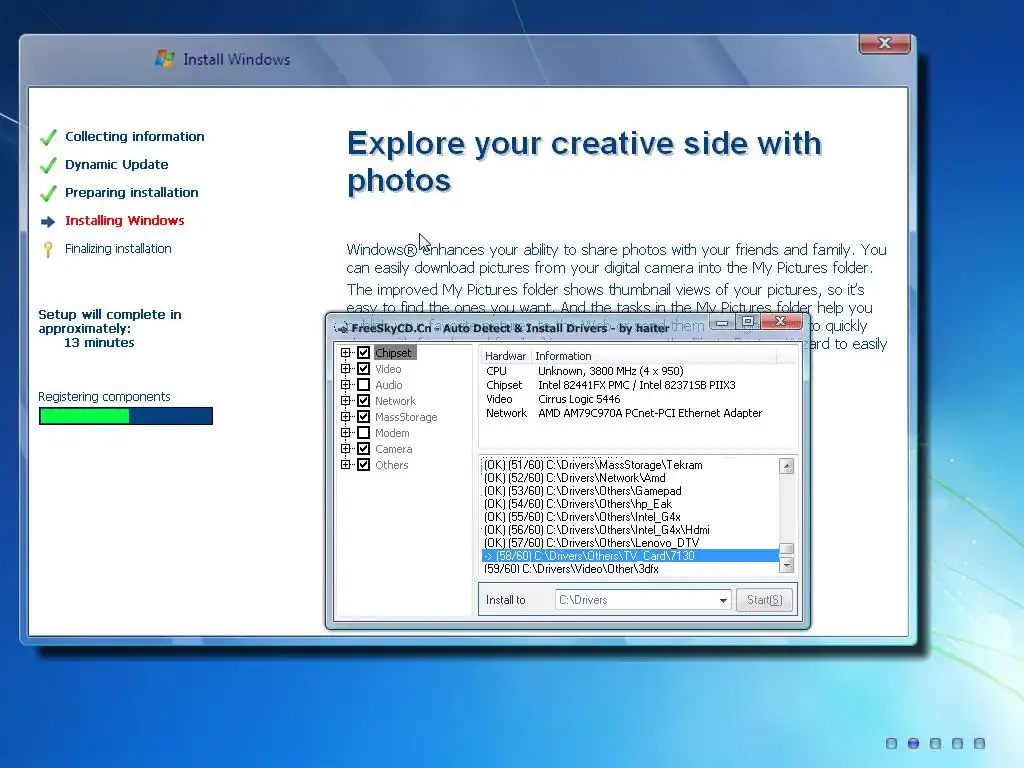Open the Install to path dropdown
The height and width of the screenshot is (768, 1024).
click(723, 600)
